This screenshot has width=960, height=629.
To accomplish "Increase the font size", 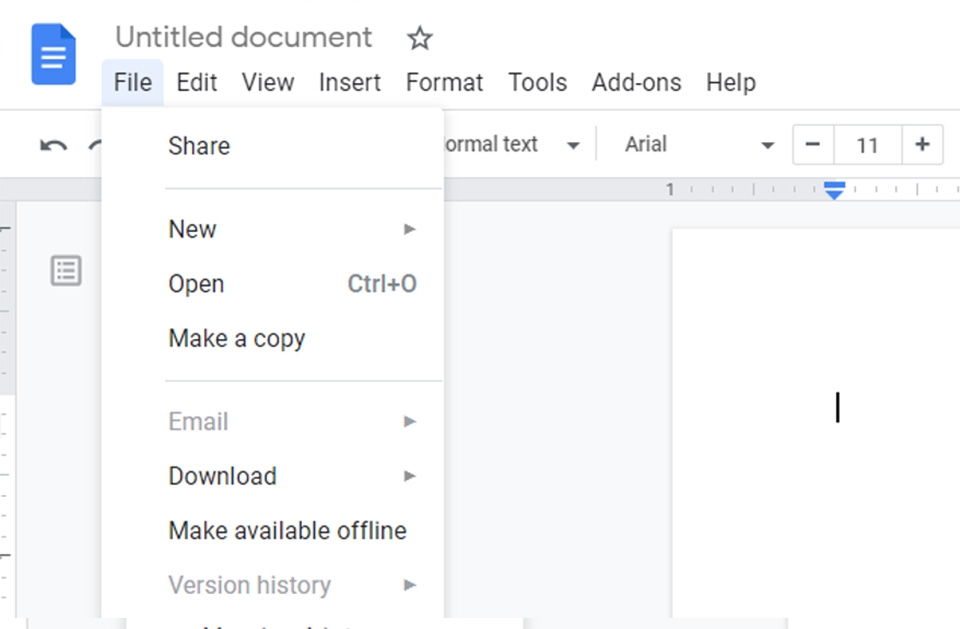I will [922, 144].
